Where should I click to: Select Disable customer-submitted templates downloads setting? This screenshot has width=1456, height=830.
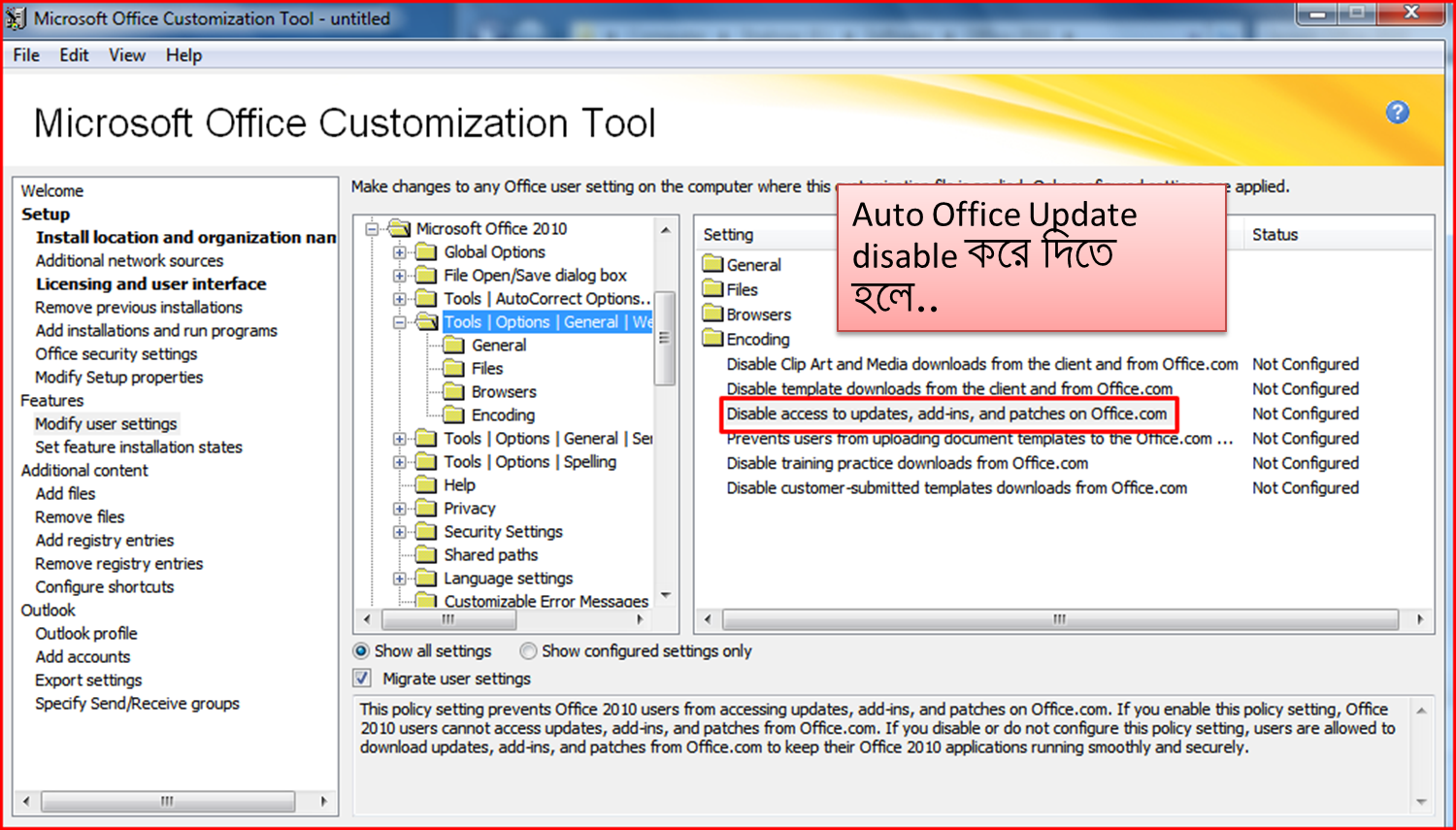click(x=957, y=488)
